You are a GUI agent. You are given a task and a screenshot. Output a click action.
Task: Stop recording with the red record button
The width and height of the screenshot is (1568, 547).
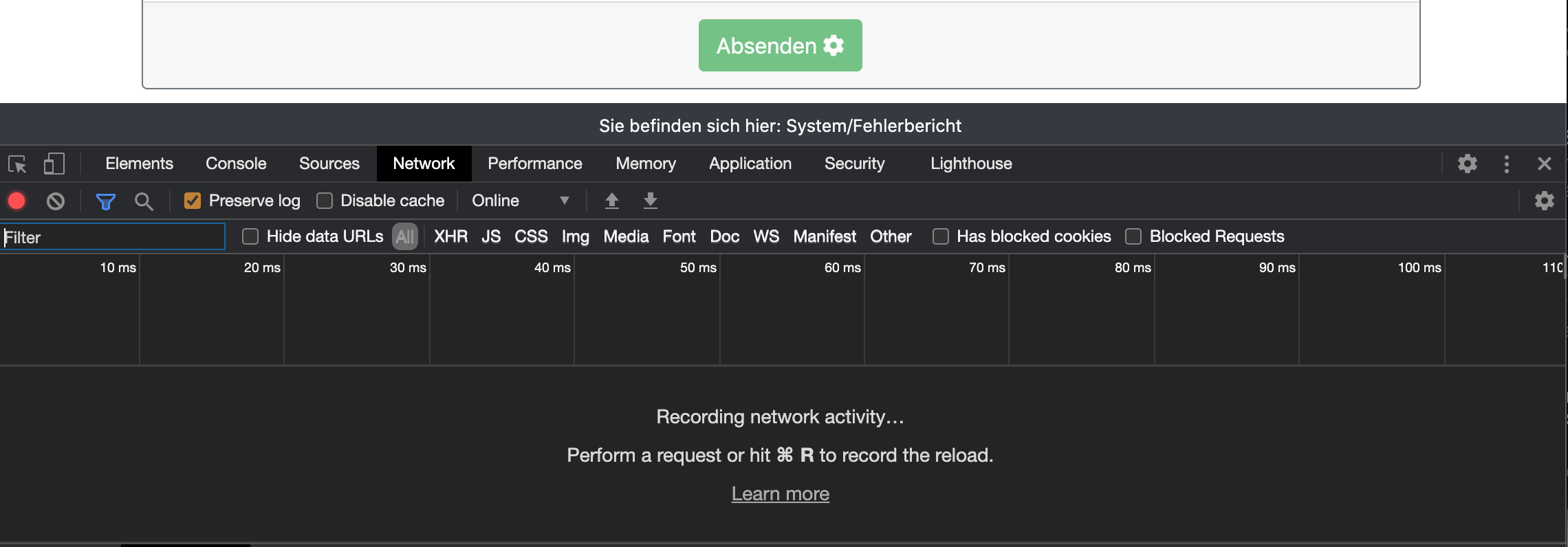point(17,201)
